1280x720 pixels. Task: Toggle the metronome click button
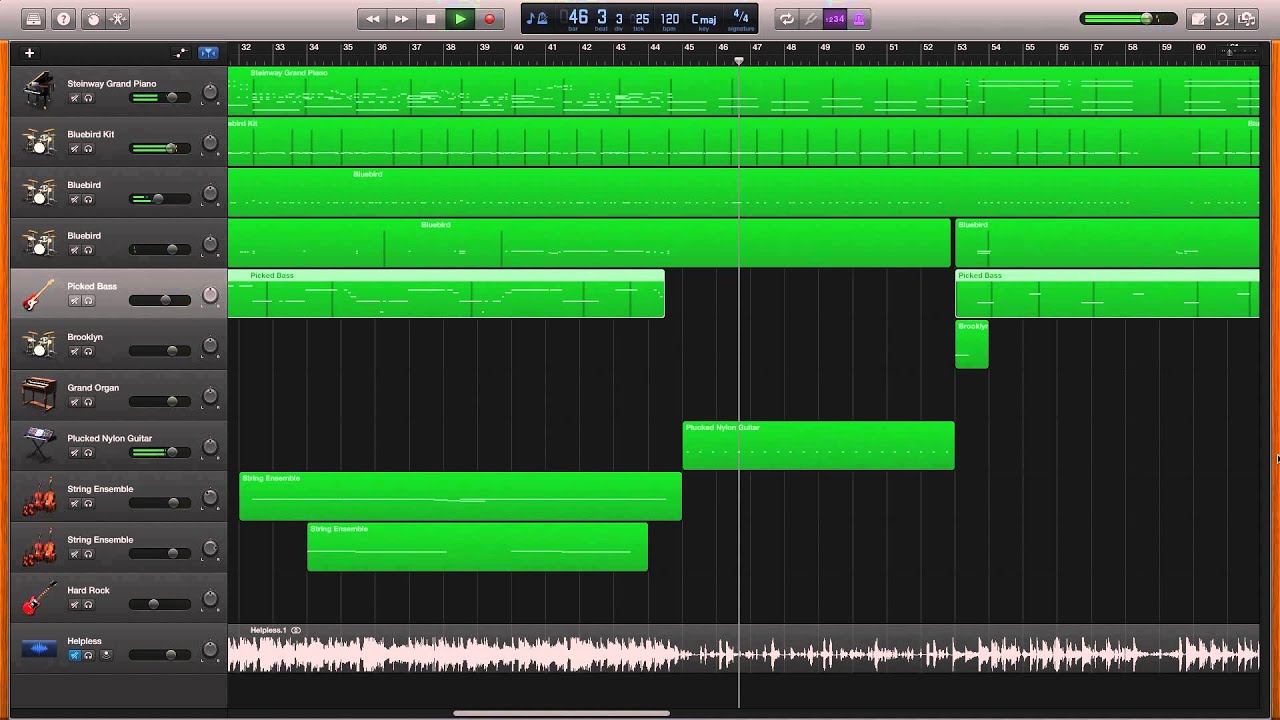(858, 19)
